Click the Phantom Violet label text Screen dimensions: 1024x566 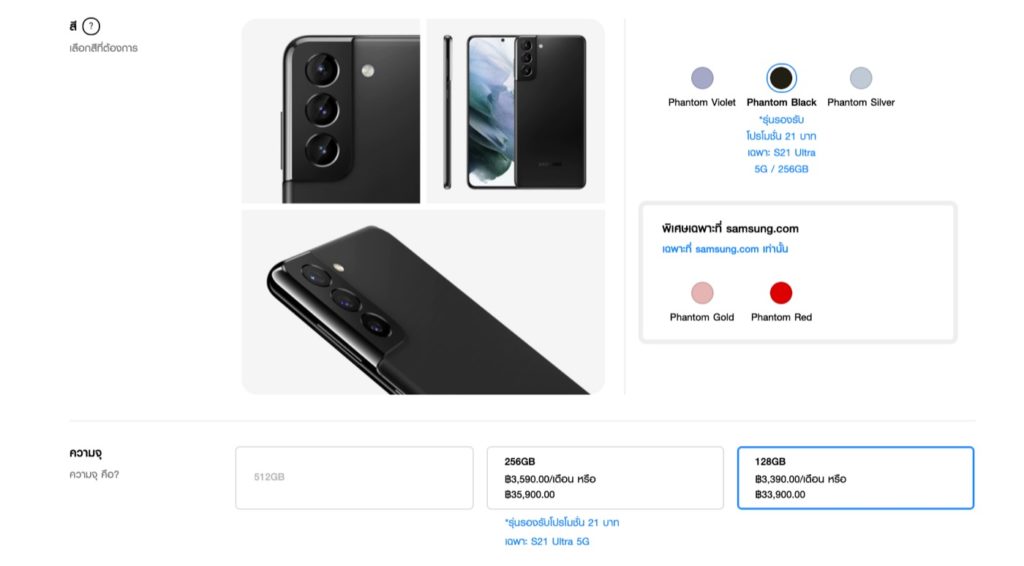point(702,102)
